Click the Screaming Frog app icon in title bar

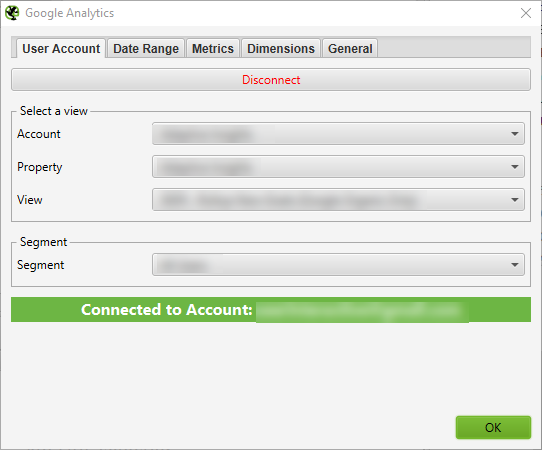click(x=12, y=13)
